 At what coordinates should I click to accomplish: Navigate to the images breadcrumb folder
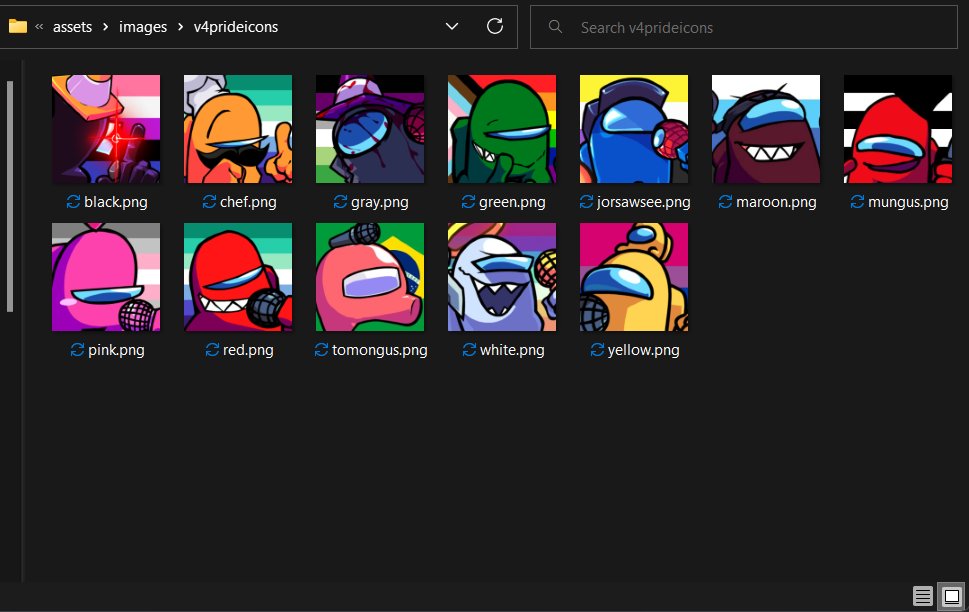click(x=143, y=26)
